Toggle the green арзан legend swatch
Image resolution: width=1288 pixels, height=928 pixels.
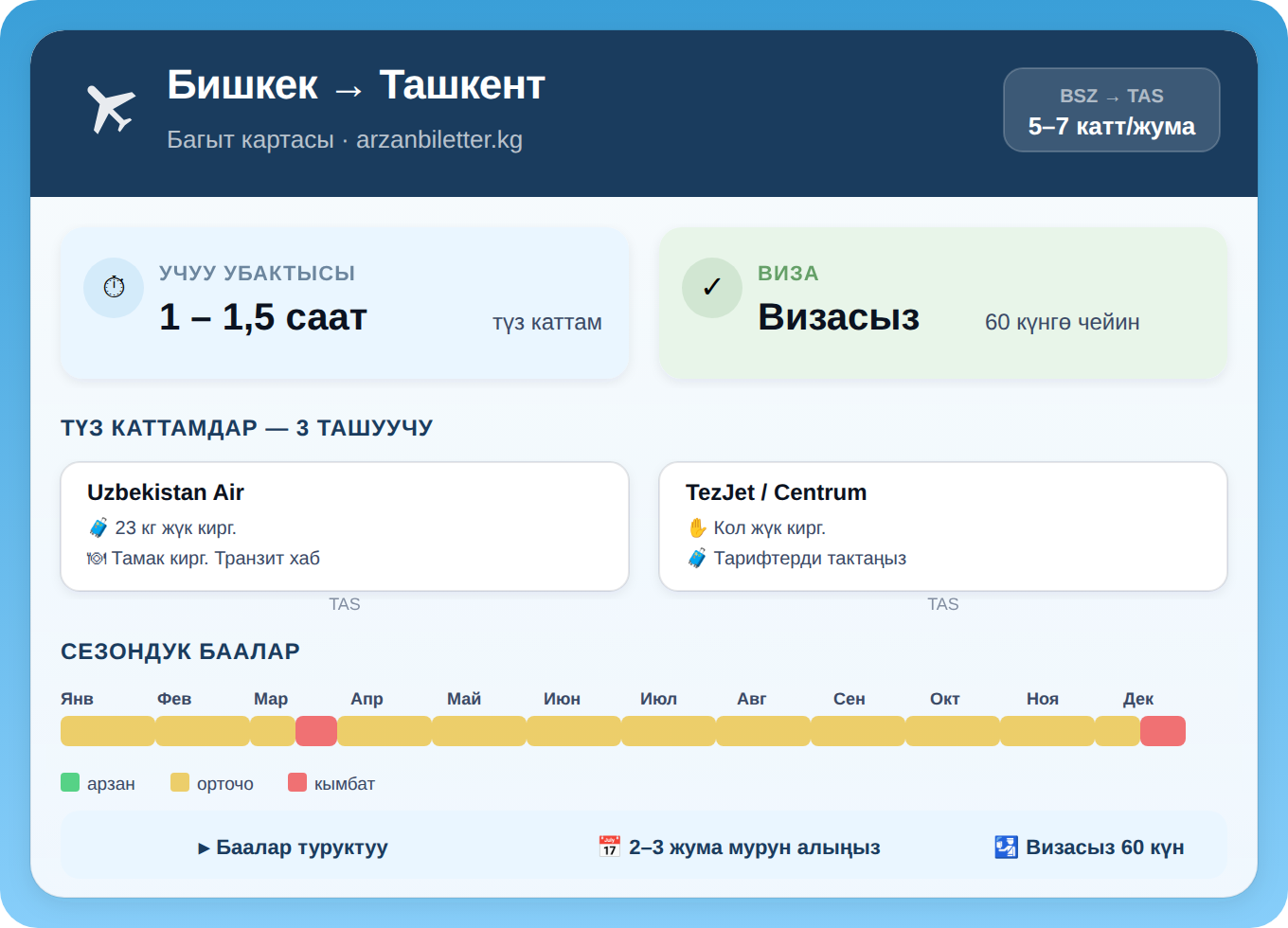[68, 782]
